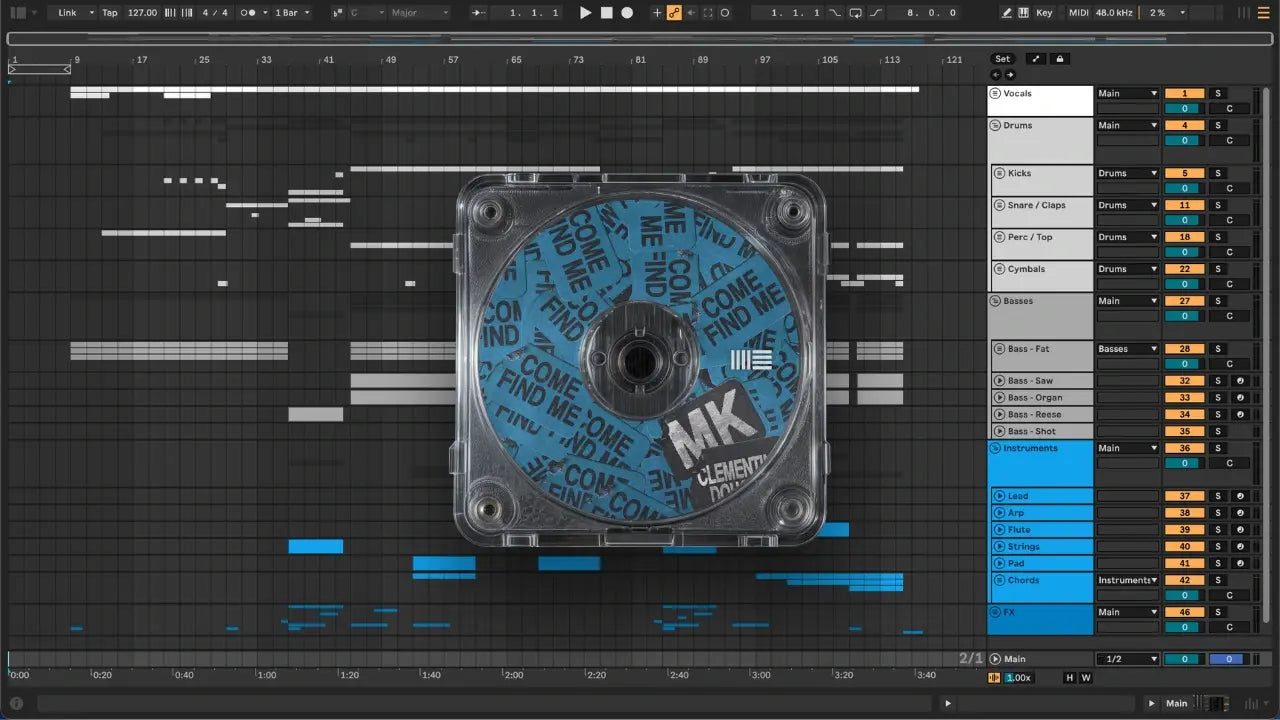Click the Nudge tempo down bars icon
The image size is (1280, 720).
169,13
